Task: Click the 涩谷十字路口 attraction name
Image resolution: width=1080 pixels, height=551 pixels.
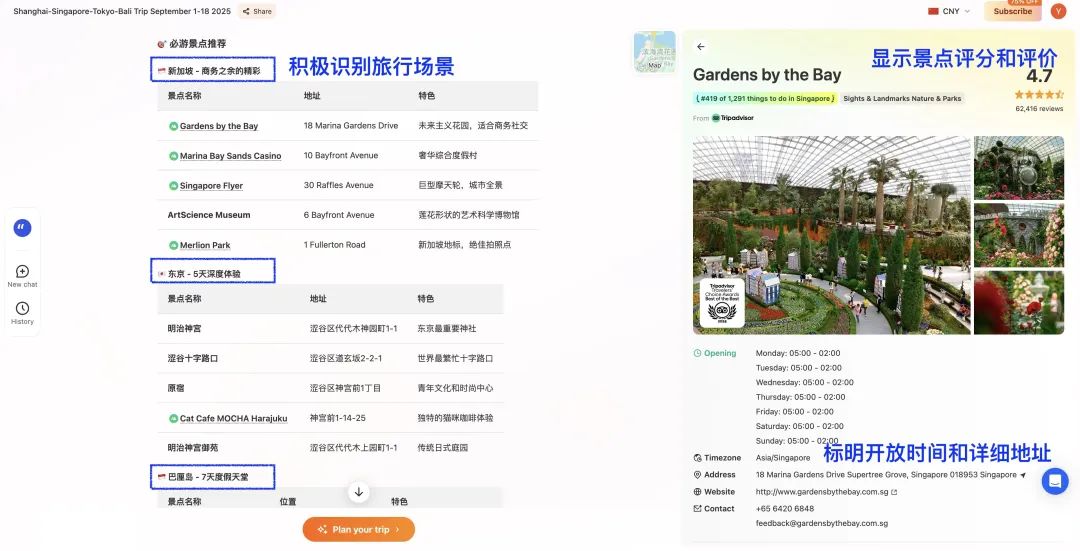Action: pos(193,359)
